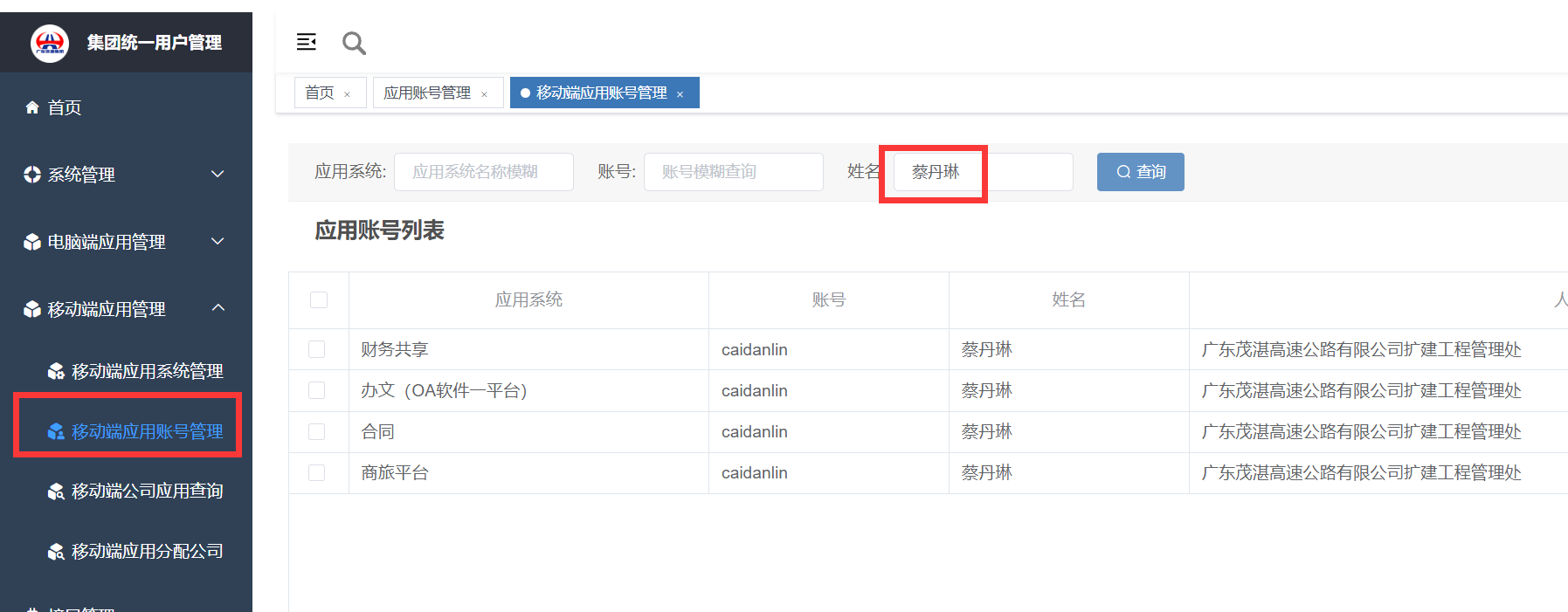Close the 首页 tab with its x
The height and width of the screenshot is (612, 1568).
347,94
